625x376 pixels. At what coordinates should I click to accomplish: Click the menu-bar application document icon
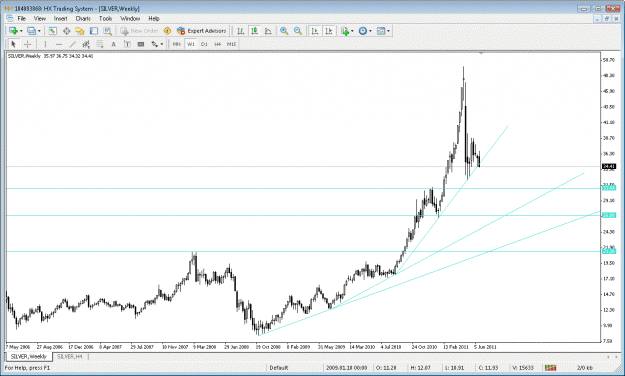pos(10,18)
